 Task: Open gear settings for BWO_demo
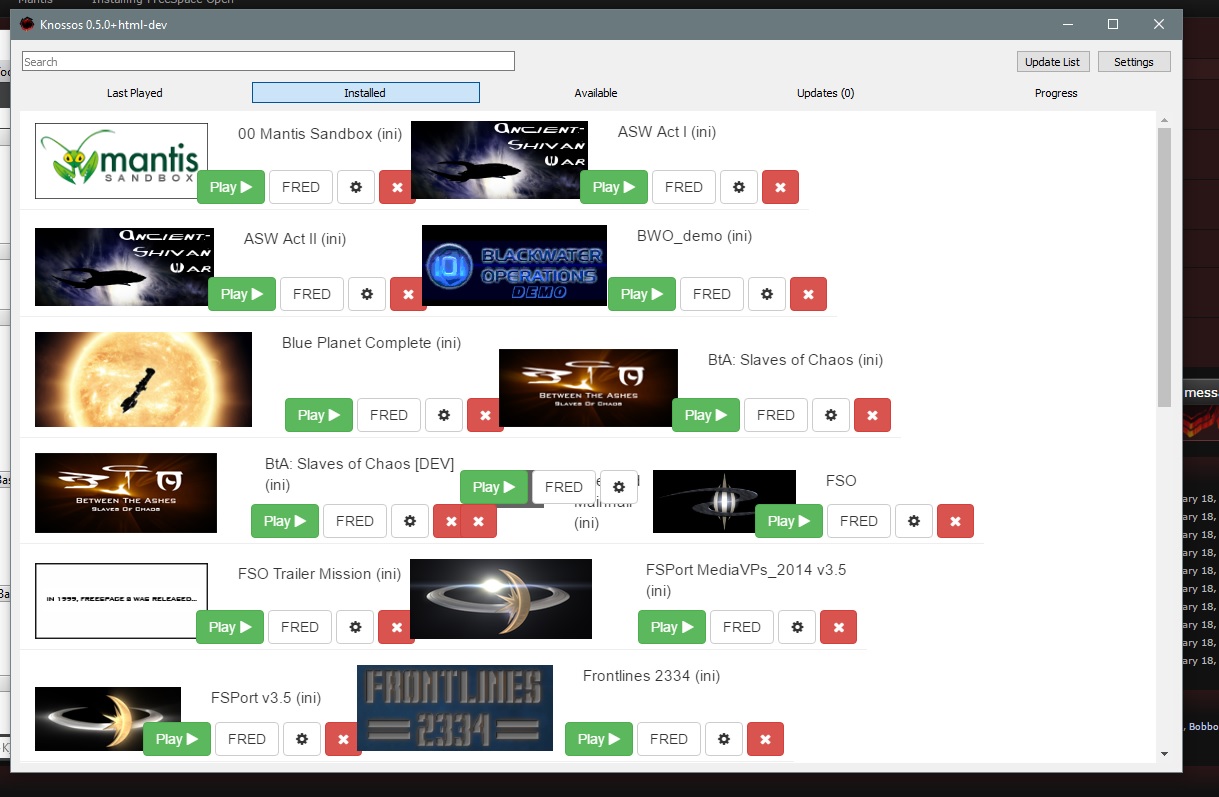(767, 294)
